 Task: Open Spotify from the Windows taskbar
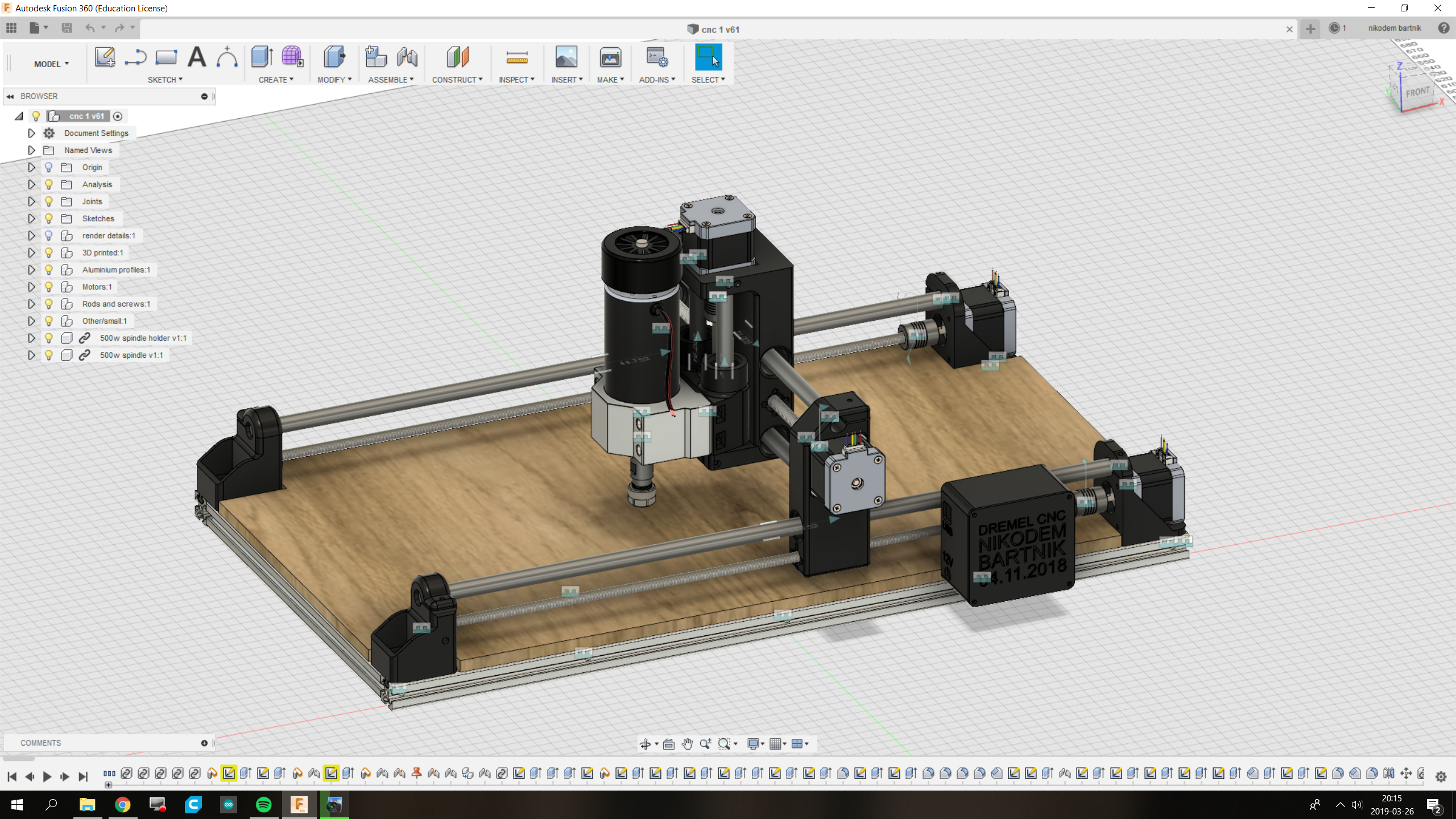tap(263, 804)
